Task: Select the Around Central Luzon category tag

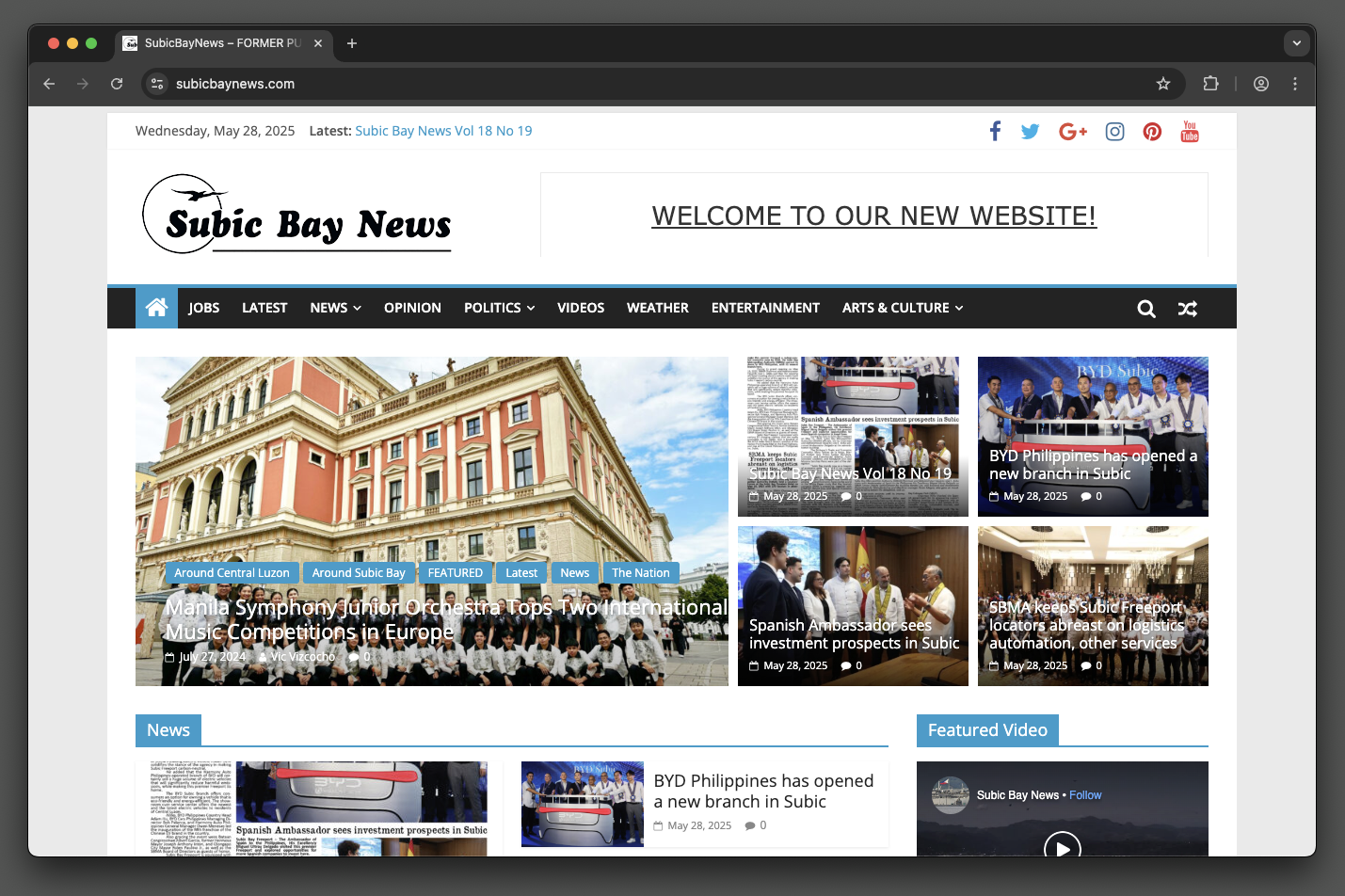Action: [x=232, y=572]
